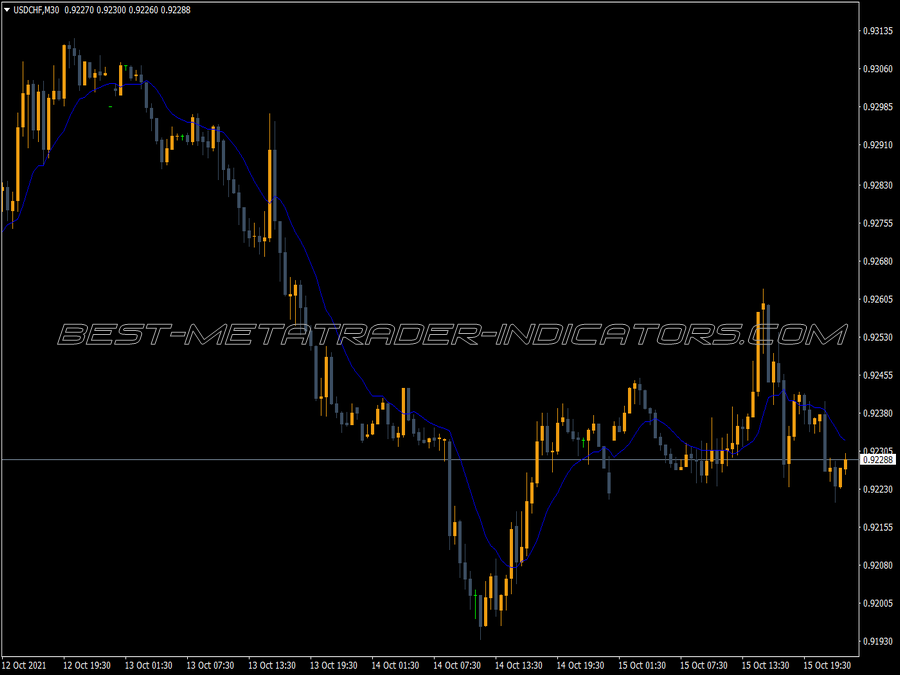Select the 14 Oct 19:30 time label
900x675 pixels.
580,665
